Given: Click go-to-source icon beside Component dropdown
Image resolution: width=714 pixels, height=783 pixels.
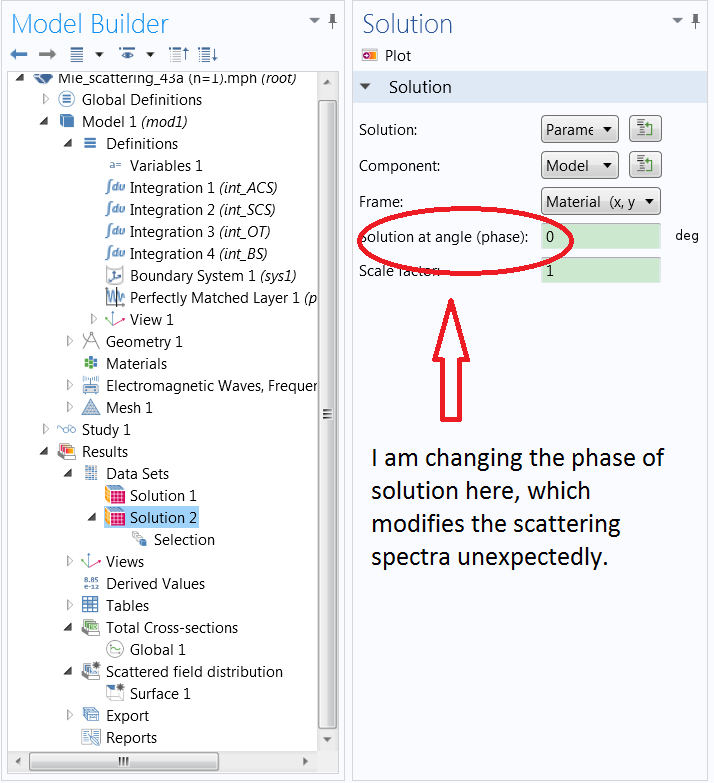Looking at the screenshot, I should click(645, 165).
